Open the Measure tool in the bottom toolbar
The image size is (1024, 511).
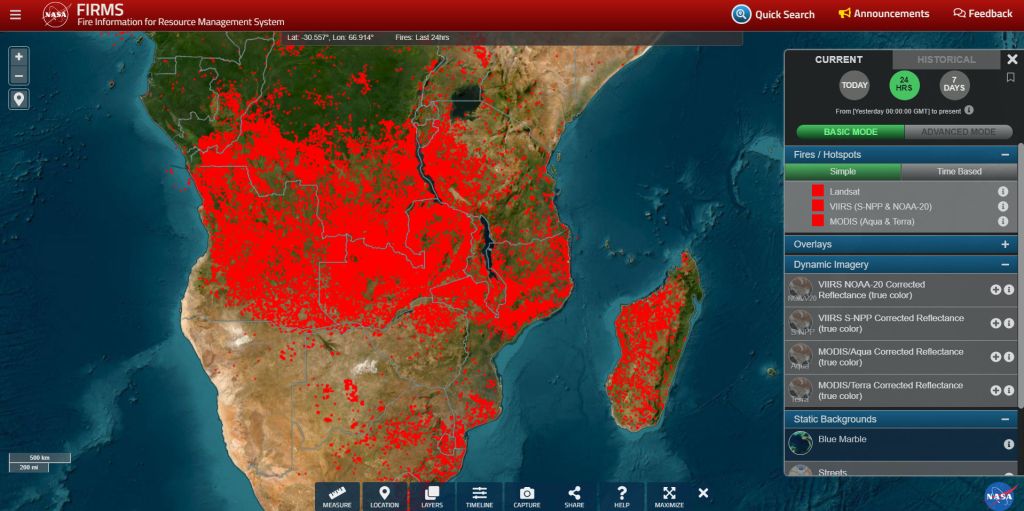337,496
